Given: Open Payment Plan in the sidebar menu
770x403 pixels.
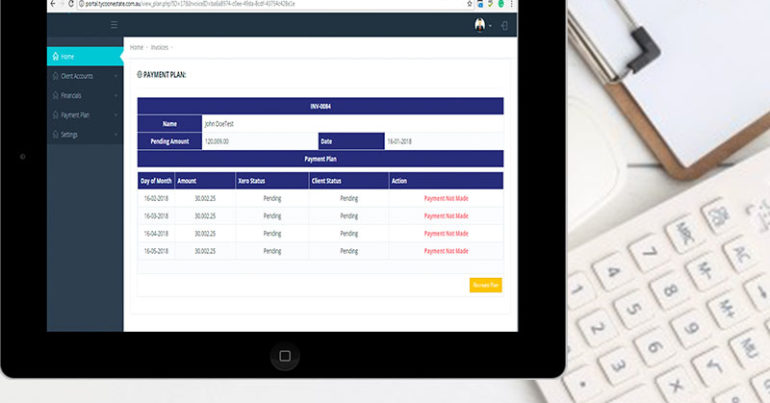Looking at the screenshot, I should 84,115.
